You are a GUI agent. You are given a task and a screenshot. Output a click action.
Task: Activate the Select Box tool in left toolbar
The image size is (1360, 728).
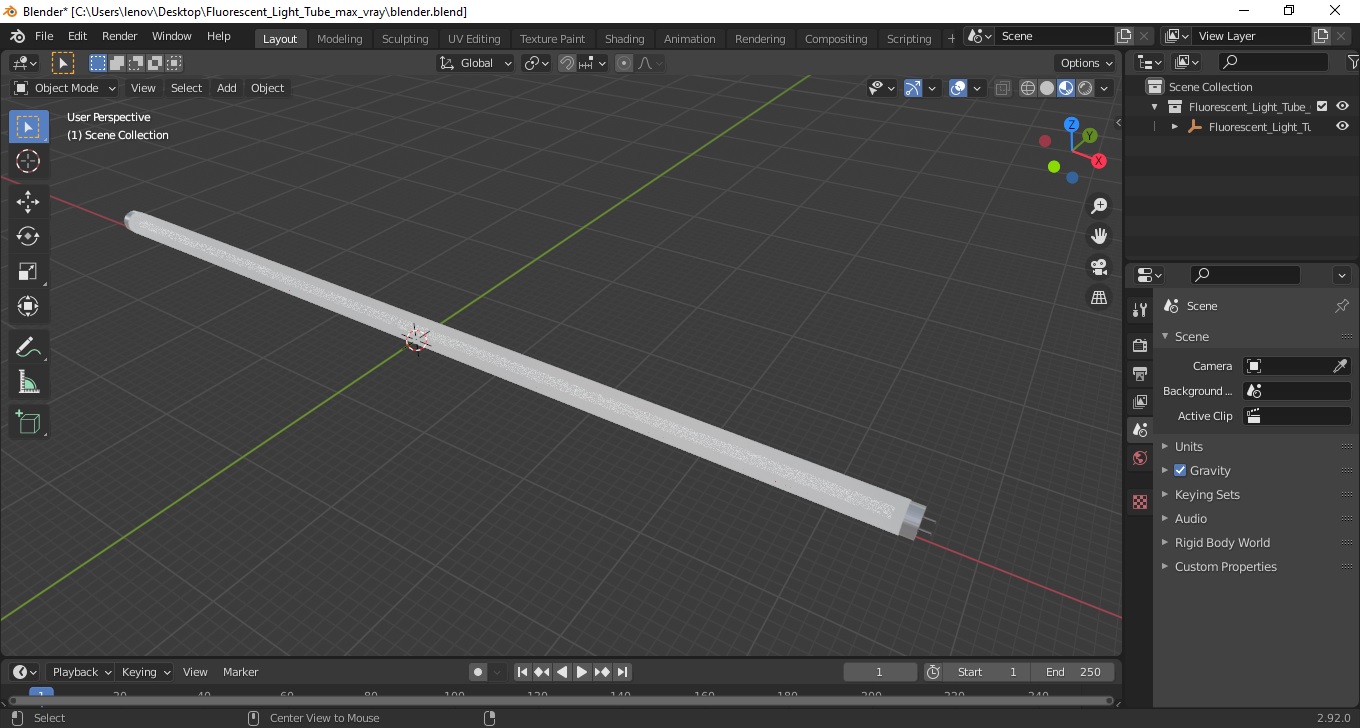[28, 126]
